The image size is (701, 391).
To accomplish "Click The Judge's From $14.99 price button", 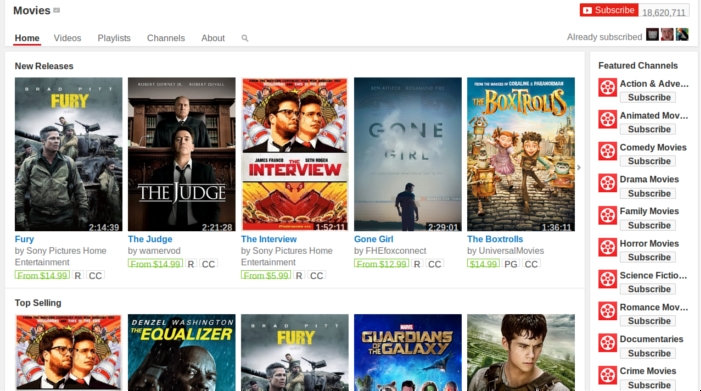I will point(155,264).
